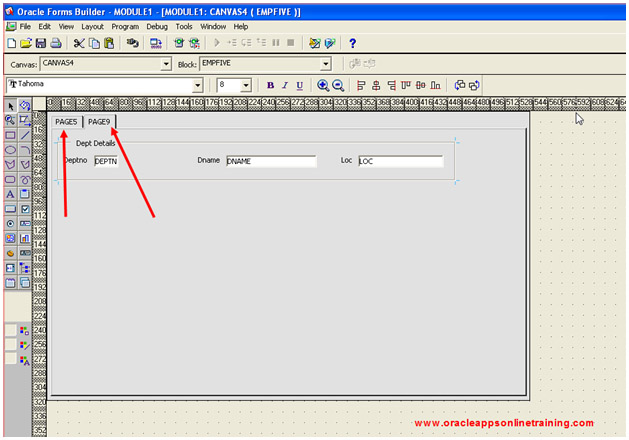This screenshot has height=440, width=629.
Task: Select the Text tool in tool palette
Action: point(11,194)
